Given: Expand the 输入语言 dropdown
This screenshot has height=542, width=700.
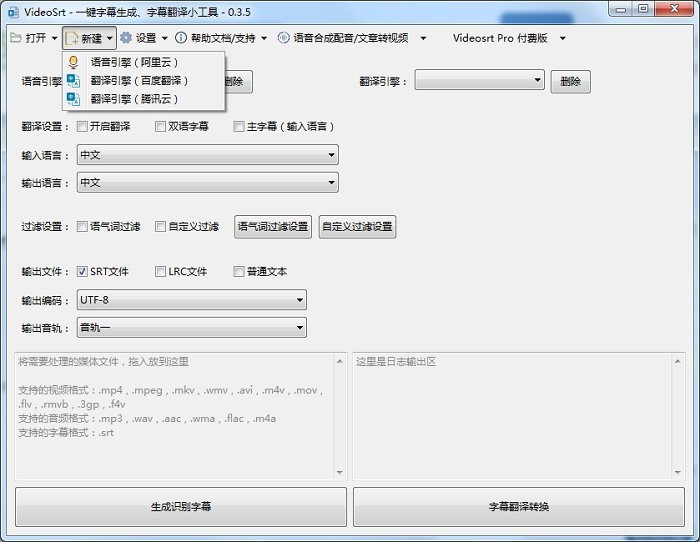Looking at the screenshot, I should coord(207,155).
